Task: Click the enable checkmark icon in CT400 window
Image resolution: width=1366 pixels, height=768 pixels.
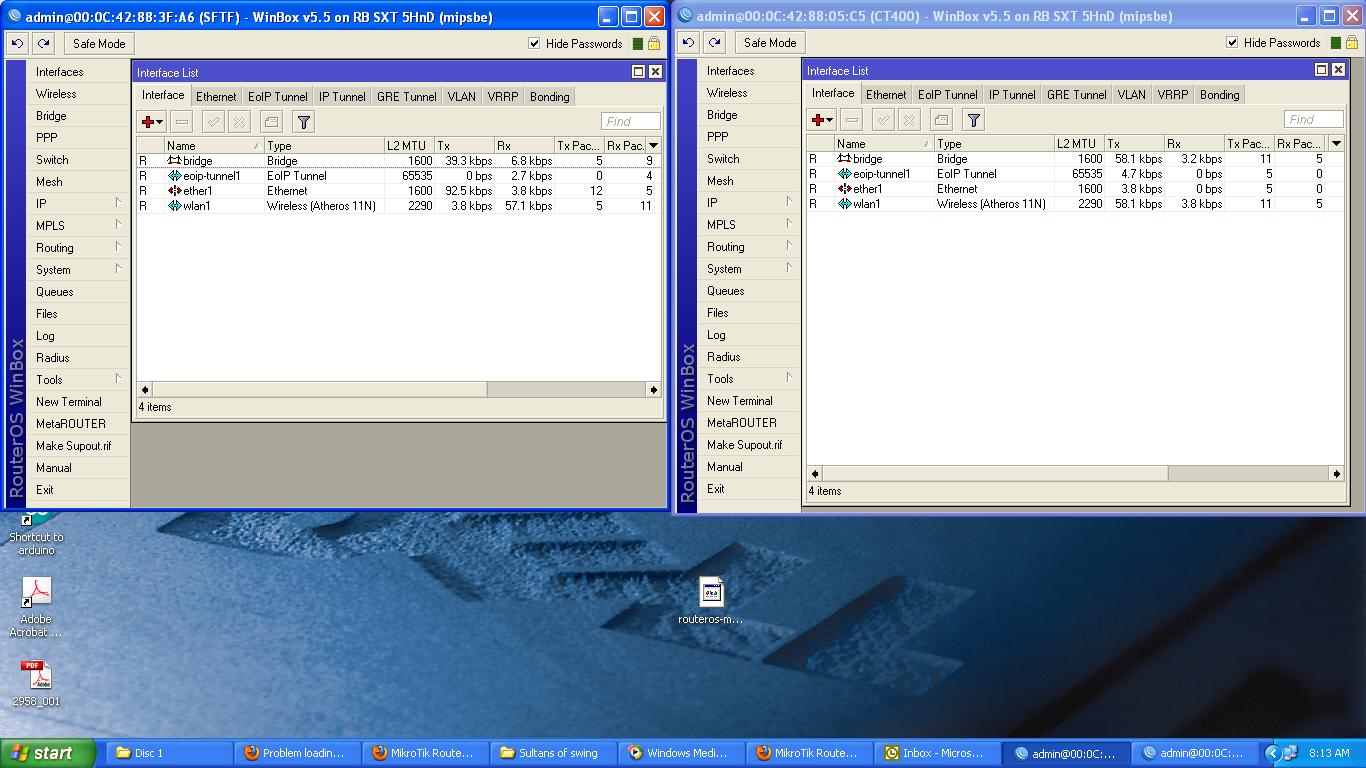Action: point(883,120)
